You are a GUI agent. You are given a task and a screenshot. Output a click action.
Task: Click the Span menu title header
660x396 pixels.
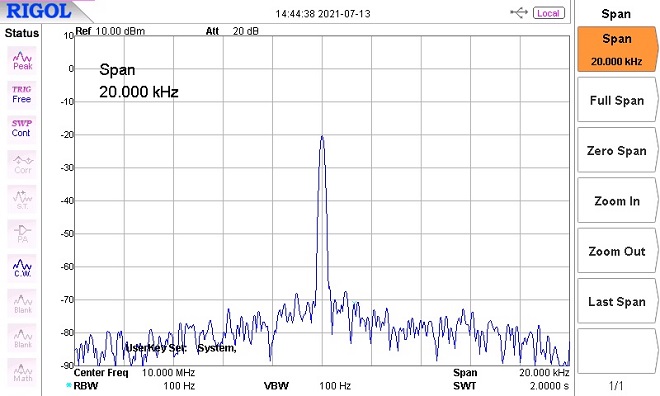click(x=616, y=14)
